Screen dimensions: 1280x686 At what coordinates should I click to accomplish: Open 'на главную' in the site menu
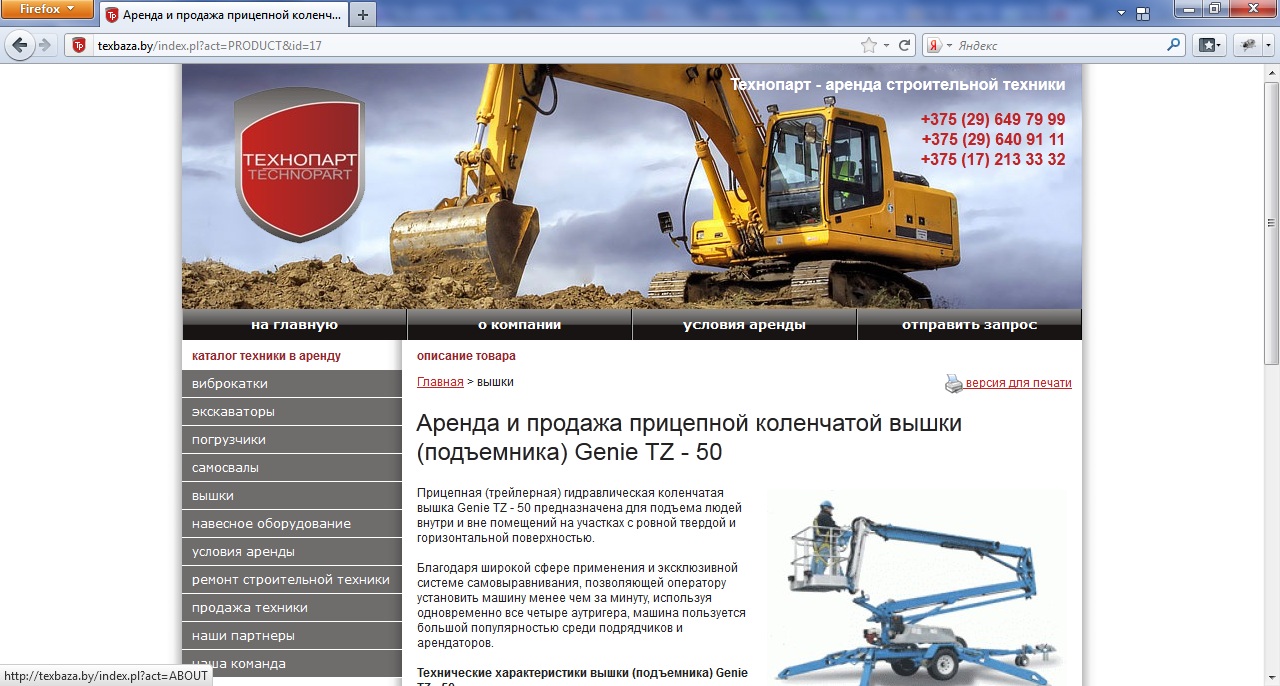point(294,325)
